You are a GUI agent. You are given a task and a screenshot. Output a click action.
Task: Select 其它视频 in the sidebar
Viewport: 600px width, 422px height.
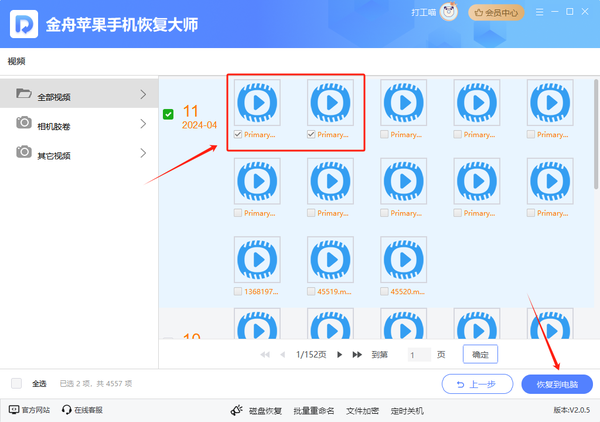pyautogui.click(x=79, y=153)
